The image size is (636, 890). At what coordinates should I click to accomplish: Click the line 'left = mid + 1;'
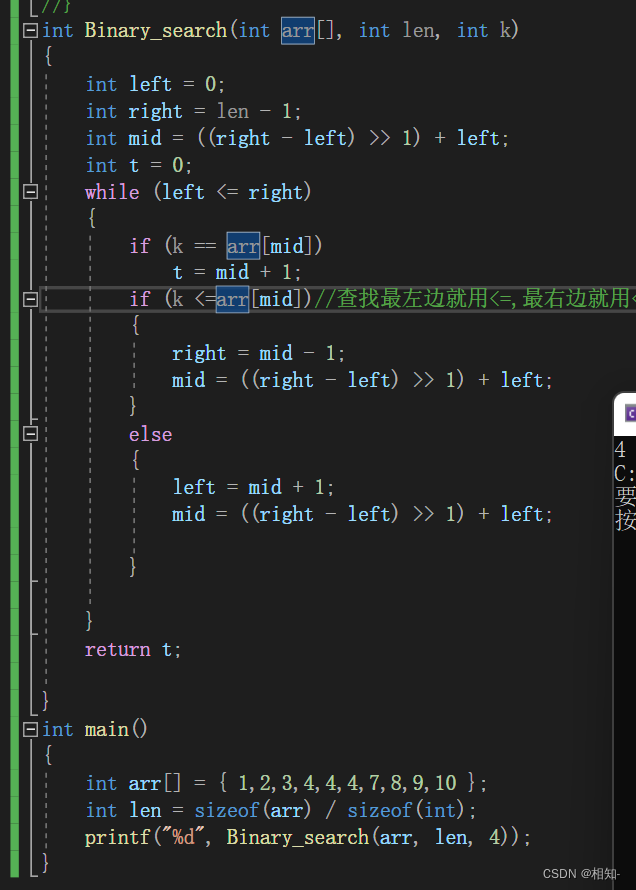coord(253,487)
